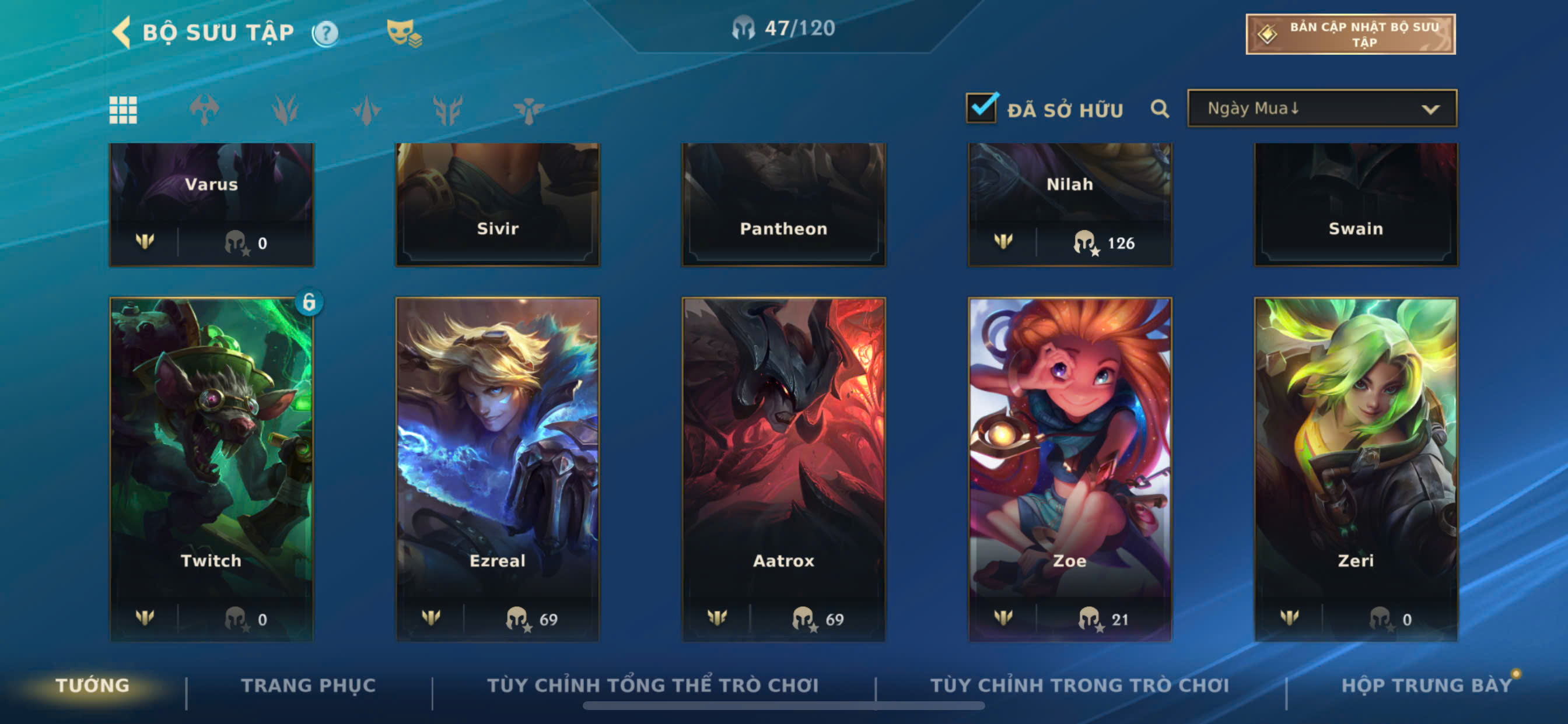Click BẢN CẬP NHẬT BỘ SƯU TẬP button
Viewport: 1568px width, 724px height.
[x=1350, y=34]
